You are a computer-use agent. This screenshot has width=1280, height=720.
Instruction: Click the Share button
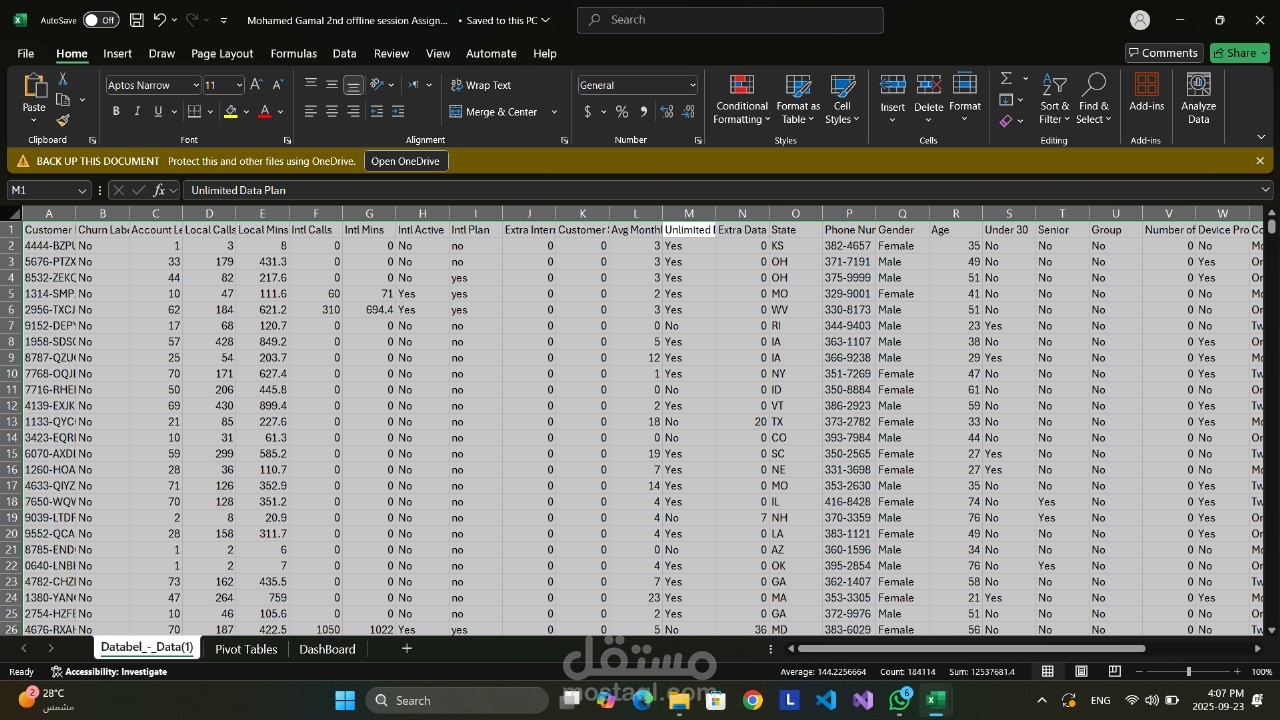click(x=1239, y=53)
